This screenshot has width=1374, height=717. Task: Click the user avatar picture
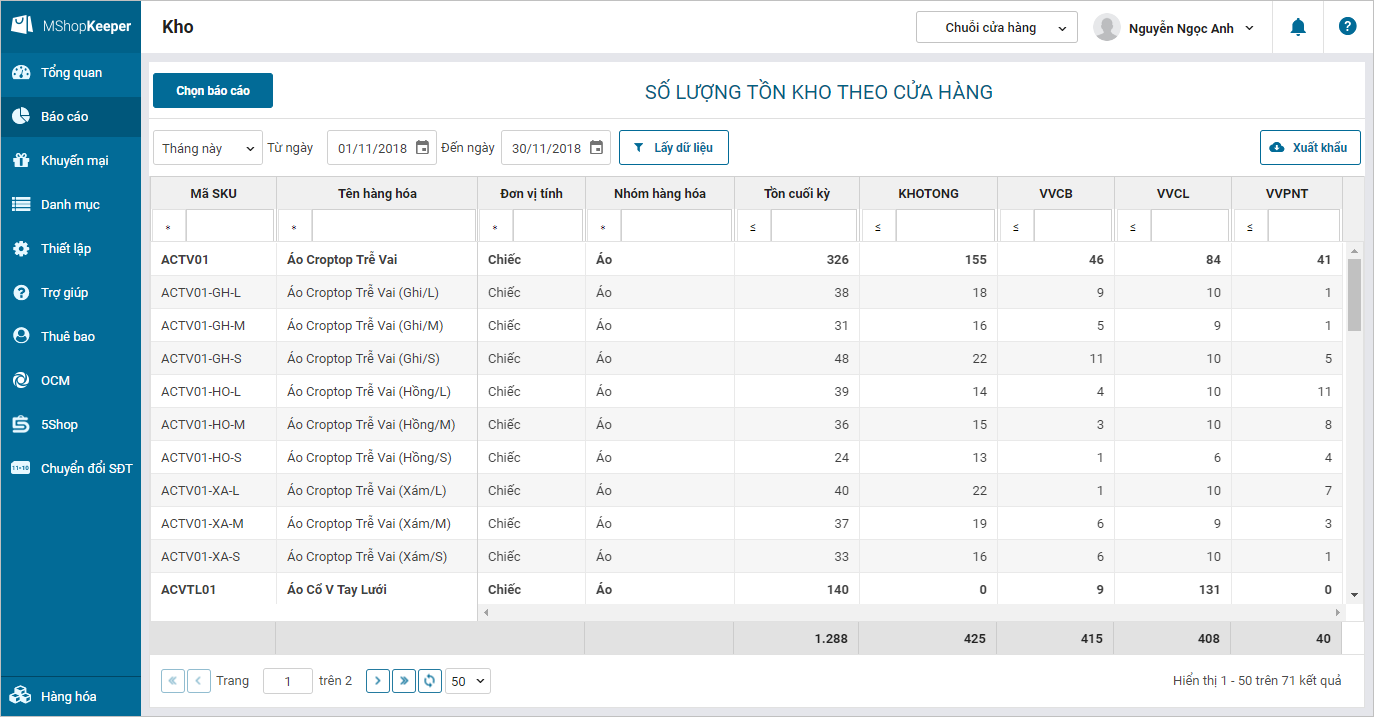pyautogui.click(x=1106, y=28)
